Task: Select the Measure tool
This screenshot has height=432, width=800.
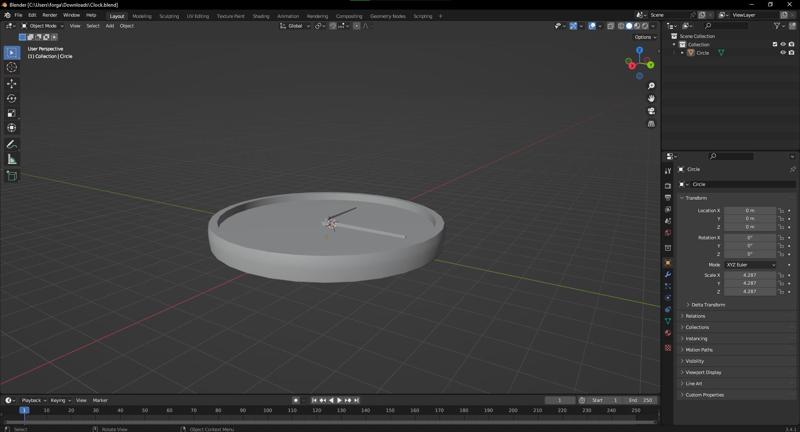Action: tap(12, 160)
